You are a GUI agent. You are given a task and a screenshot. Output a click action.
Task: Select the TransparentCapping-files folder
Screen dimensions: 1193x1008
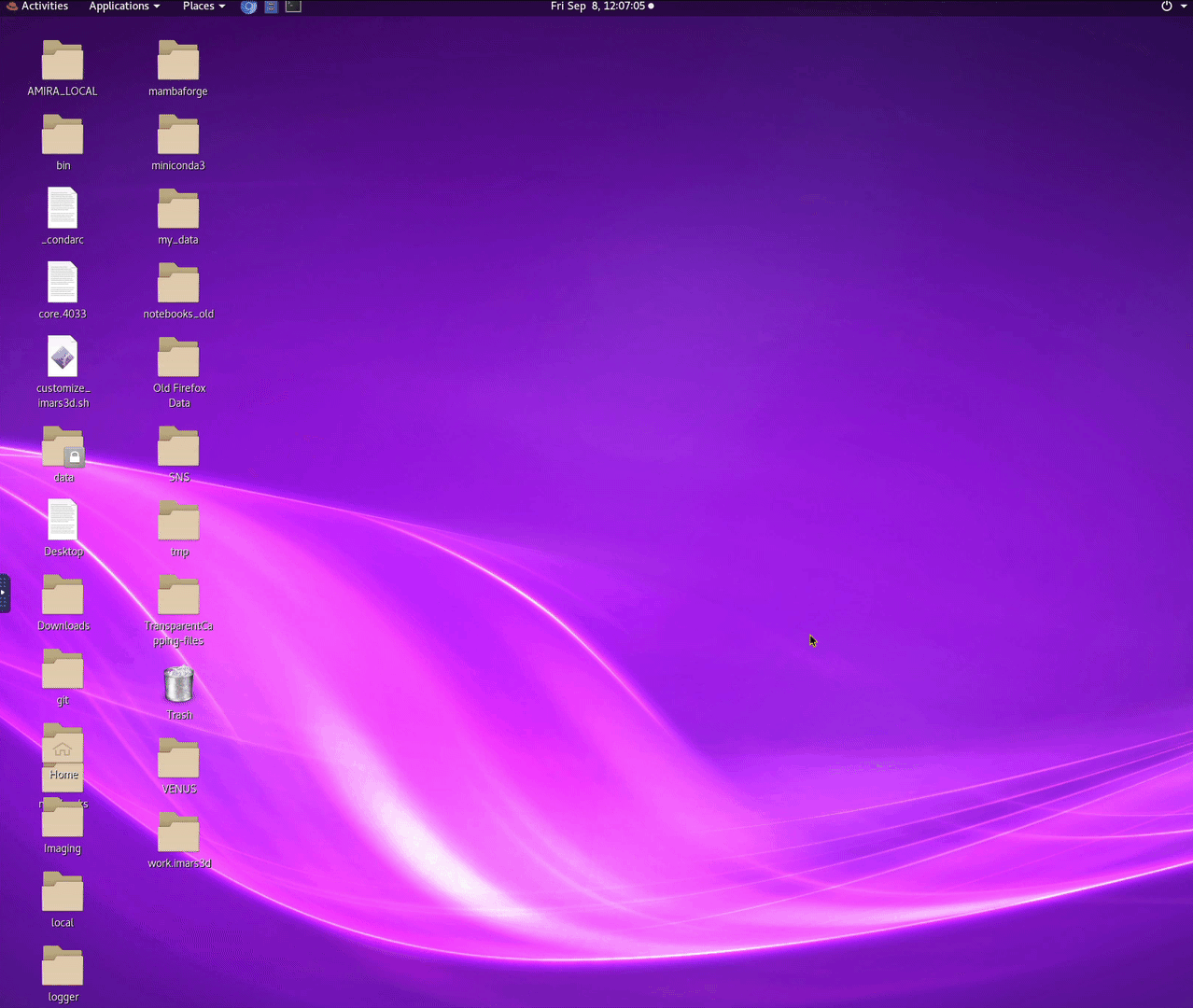(178, 596)
